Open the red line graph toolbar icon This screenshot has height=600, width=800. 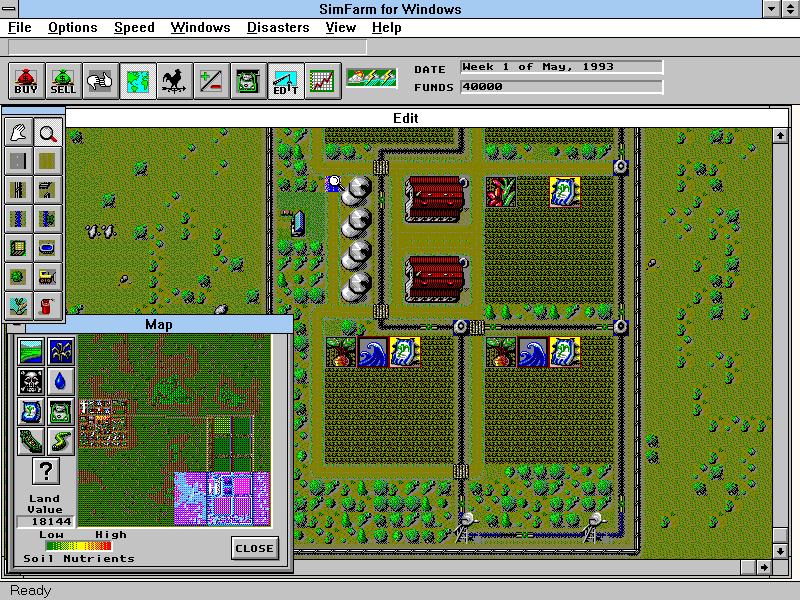tap(322, 81)
